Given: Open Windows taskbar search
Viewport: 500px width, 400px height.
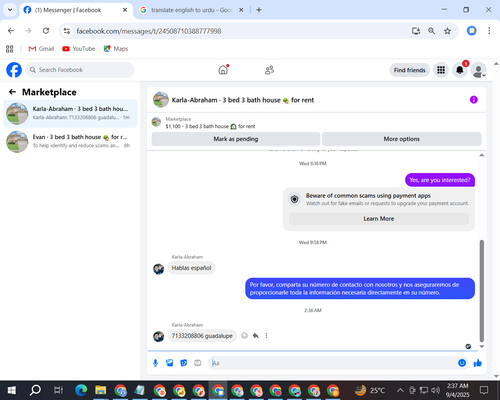Looking at the screenshot, I should point(35,390).
